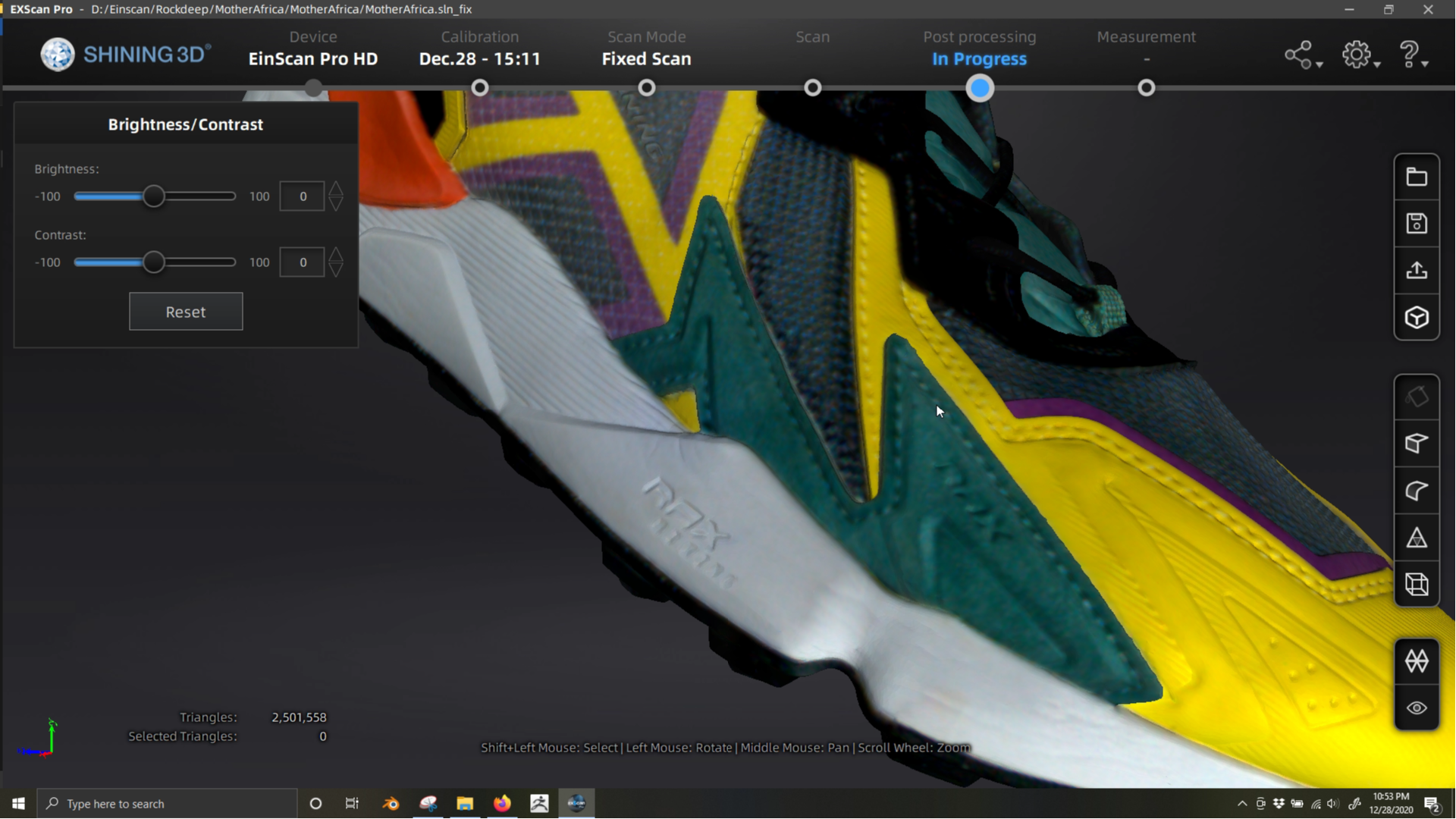Expand the help question mark menu
The image size is (1456, 819).
1414,55
